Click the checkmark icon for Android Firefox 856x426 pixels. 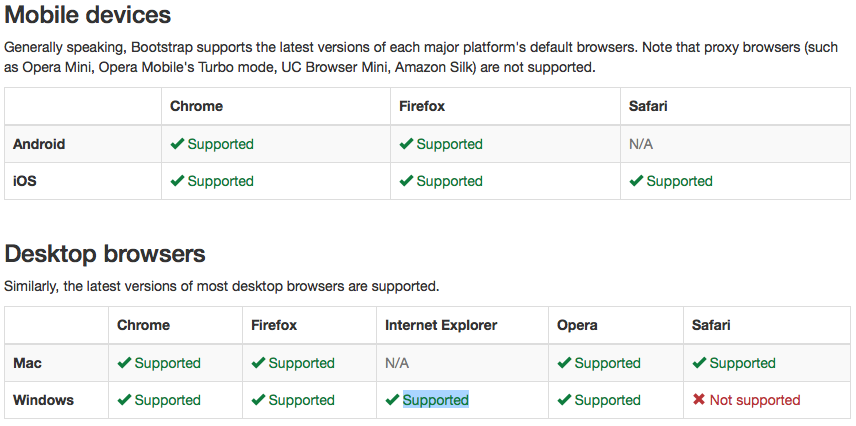(x=406, y=144)
